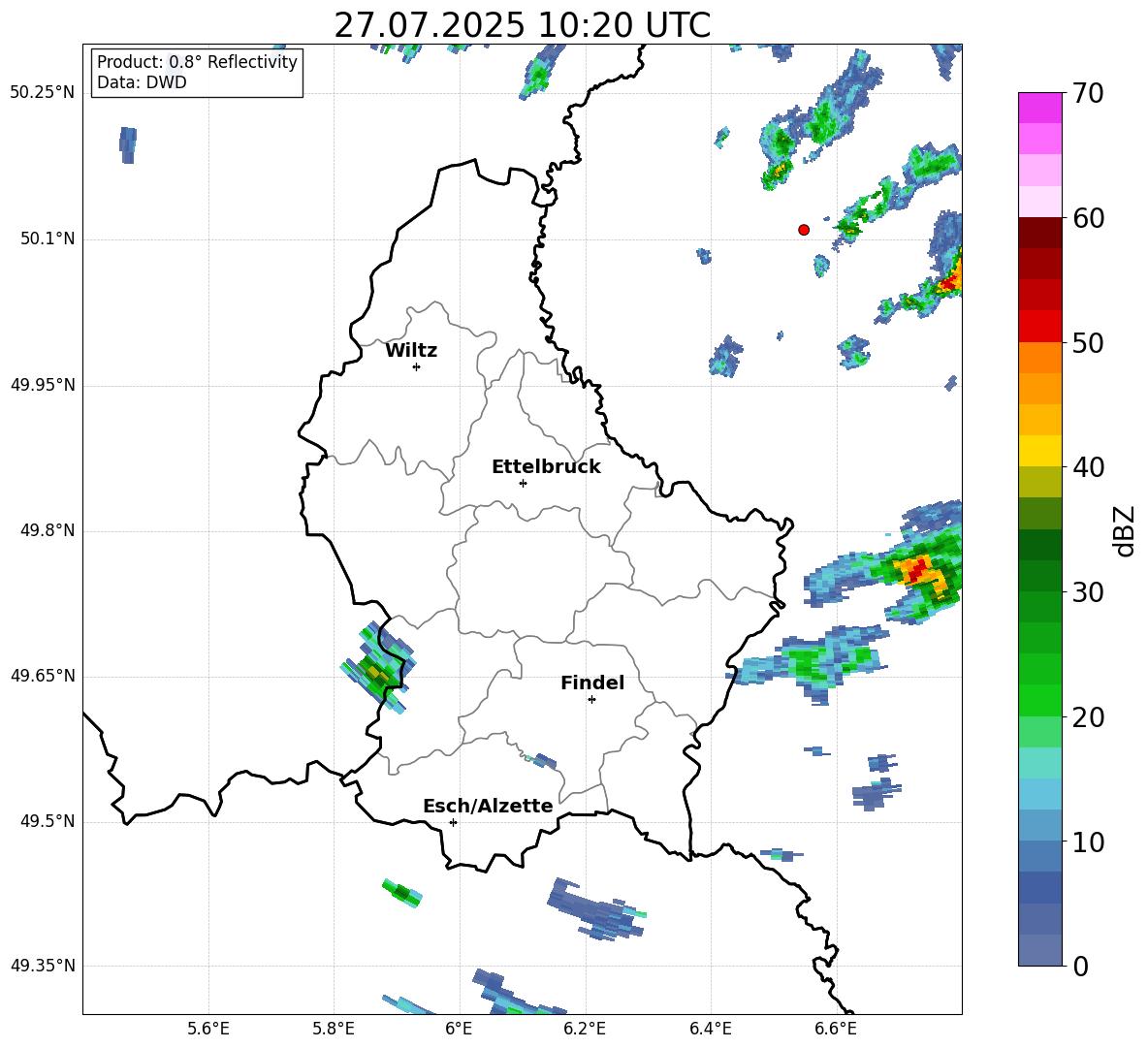The height and width of the screenshot is (1048, 1148).
Task: Click the 5.6°E longitude label
Action: [208, 1029]
